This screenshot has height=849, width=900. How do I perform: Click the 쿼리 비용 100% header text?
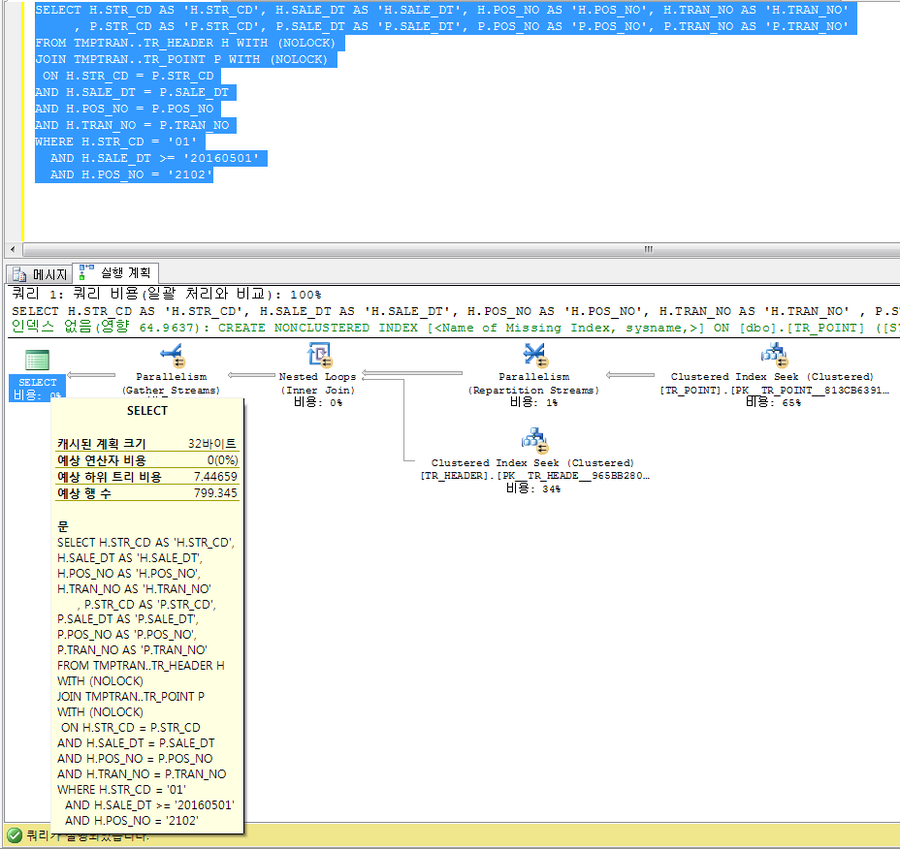tap(166, 294)
